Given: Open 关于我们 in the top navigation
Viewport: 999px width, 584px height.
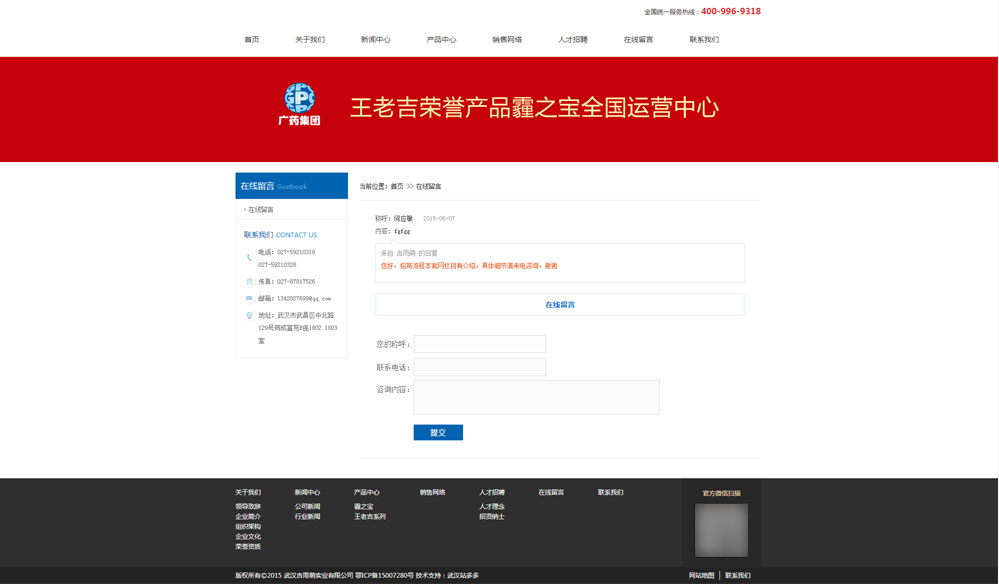Looking at the screenshot, I should pyautogui.click(x=310, y=39).
